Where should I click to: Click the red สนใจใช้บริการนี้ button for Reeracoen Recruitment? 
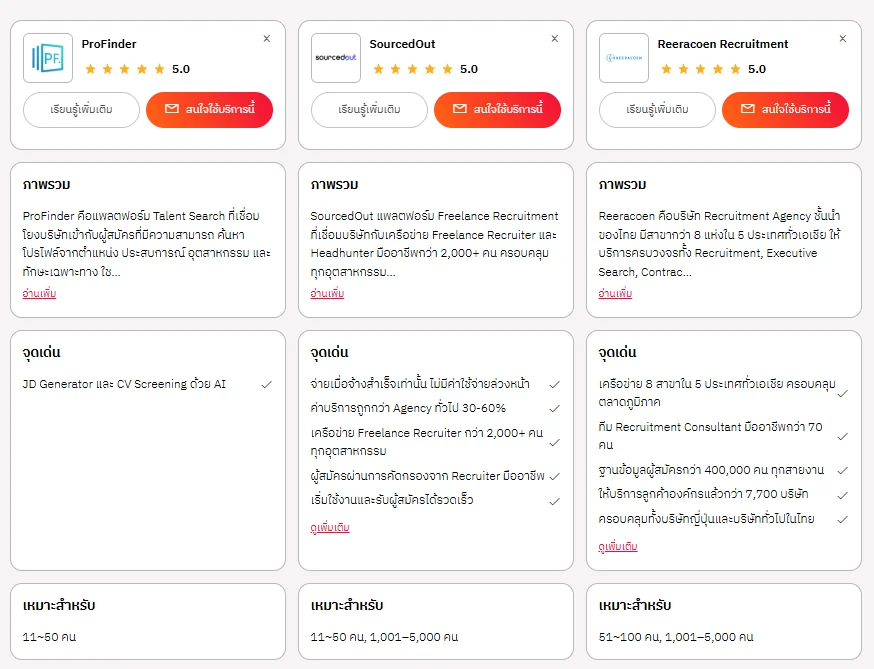785,110
